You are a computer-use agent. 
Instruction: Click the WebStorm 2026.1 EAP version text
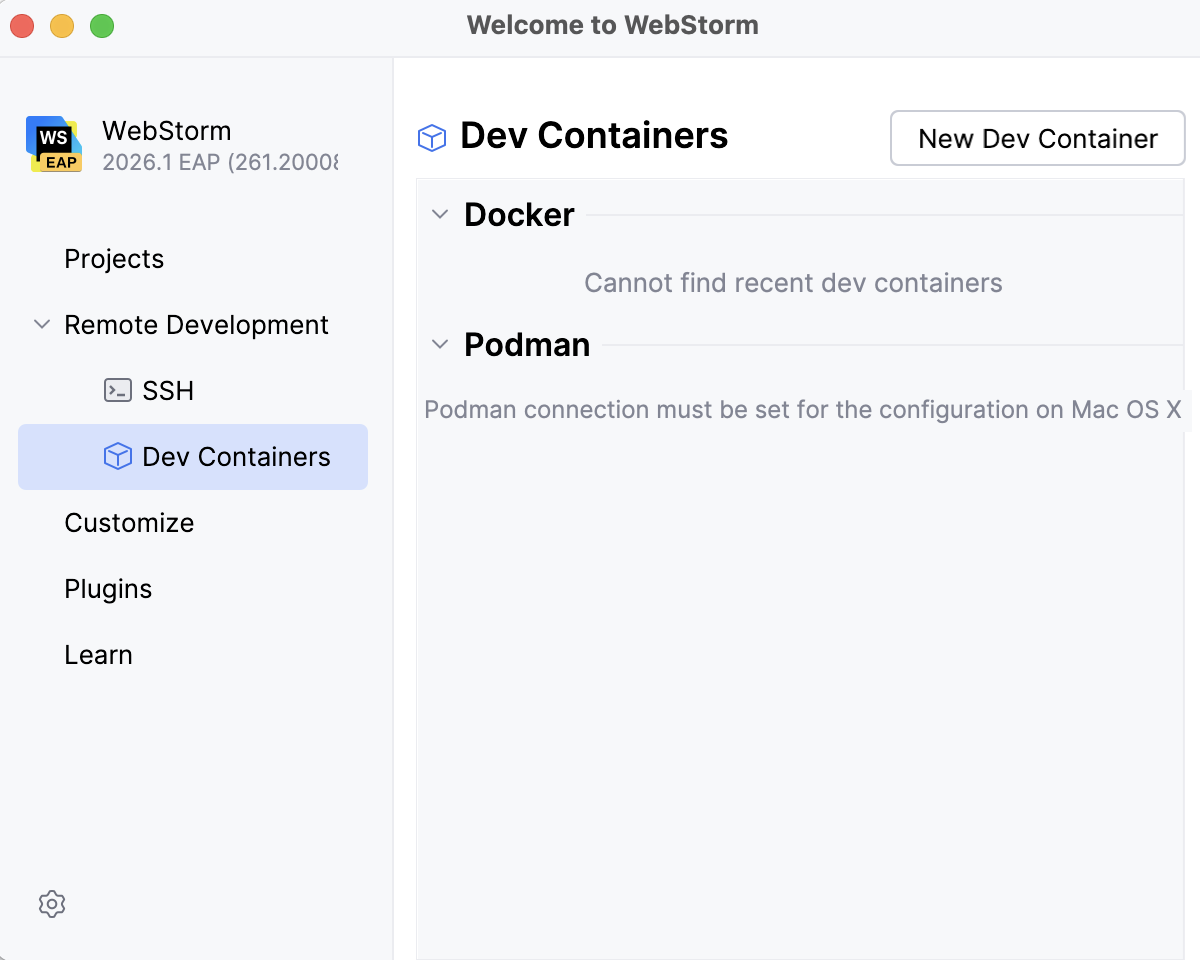pyautogui.click(x=220, y=162)
